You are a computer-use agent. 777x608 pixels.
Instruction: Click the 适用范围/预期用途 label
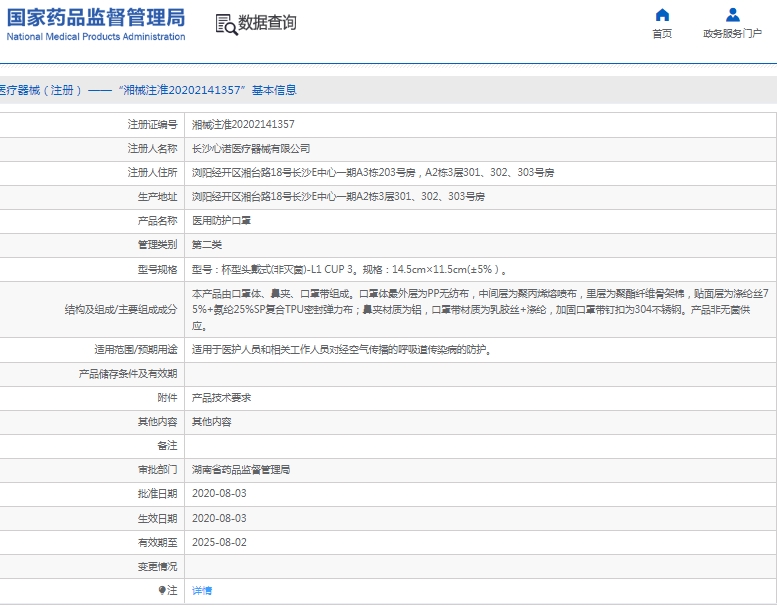click(136, 350)
